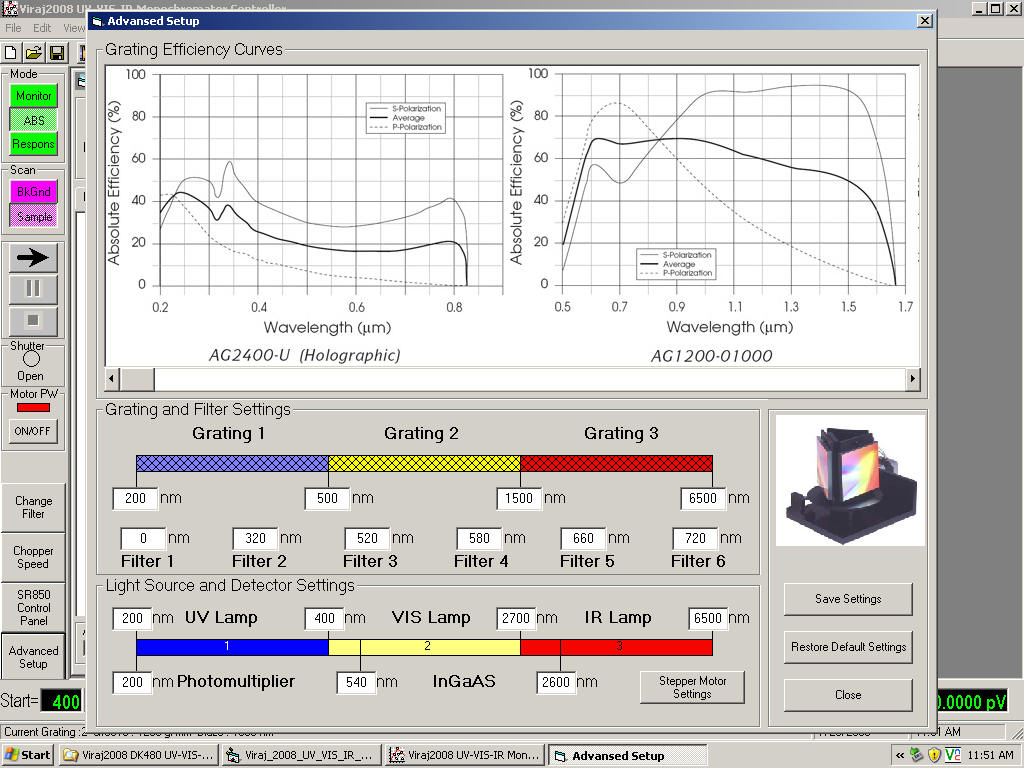Click the blue UV Lamp bar segment
Screen dimensions: 1024x768
(x=232, y=647)
